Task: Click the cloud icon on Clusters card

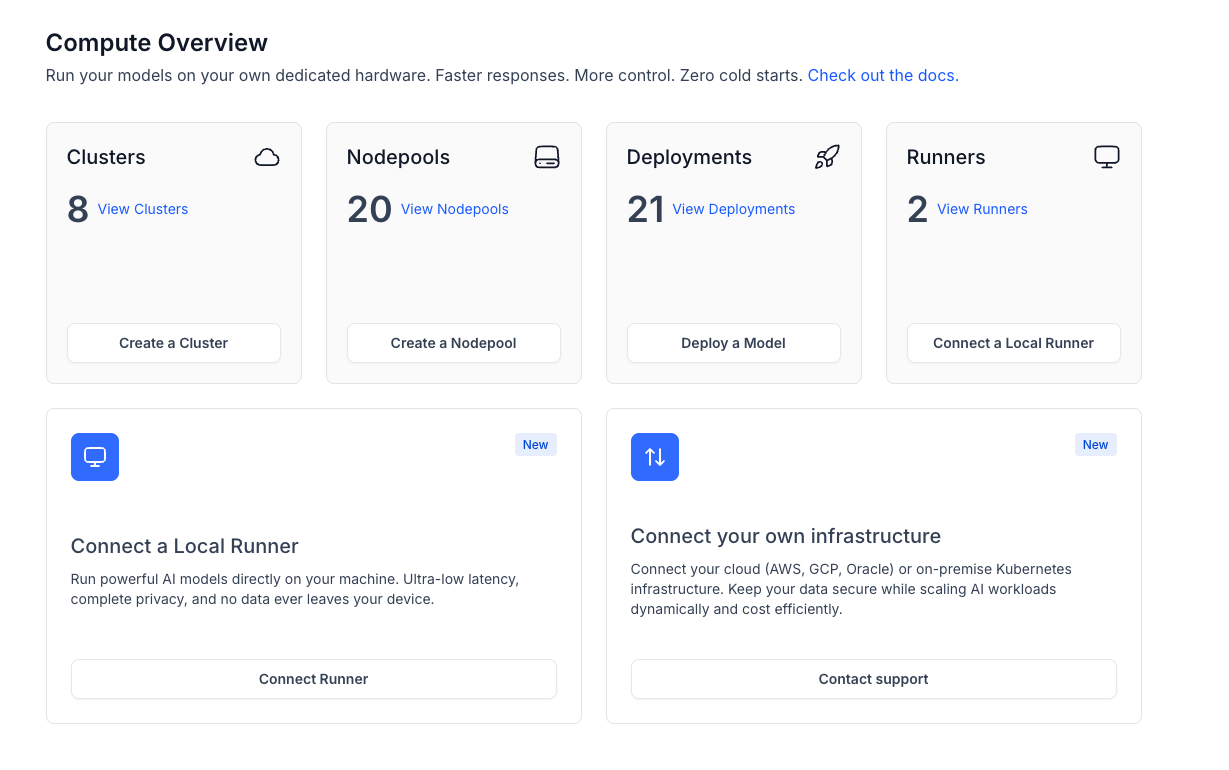Action: [x=267, y=157]
